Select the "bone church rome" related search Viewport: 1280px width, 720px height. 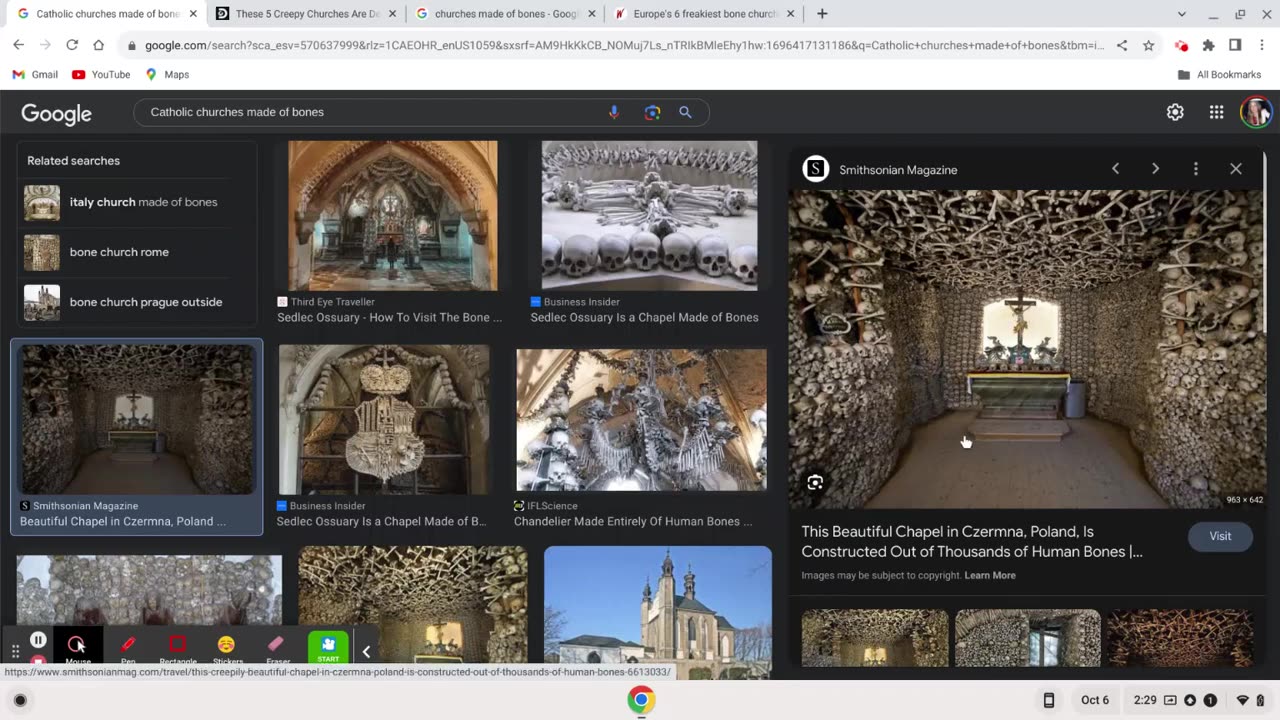pos(119,252)
